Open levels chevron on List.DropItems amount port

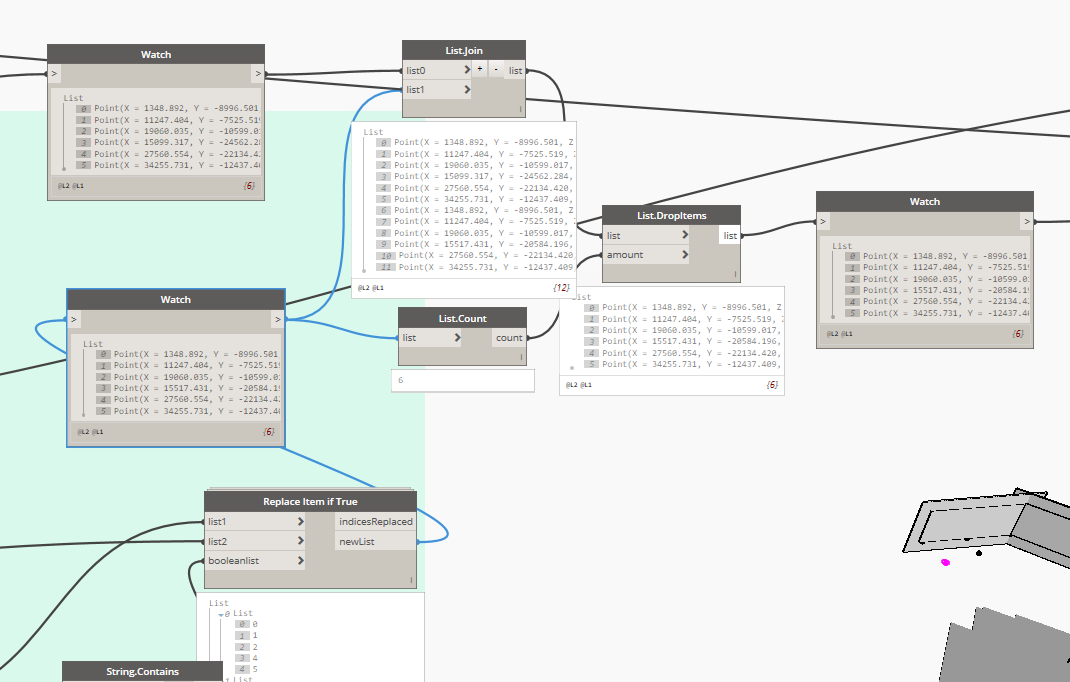point(685,255)
